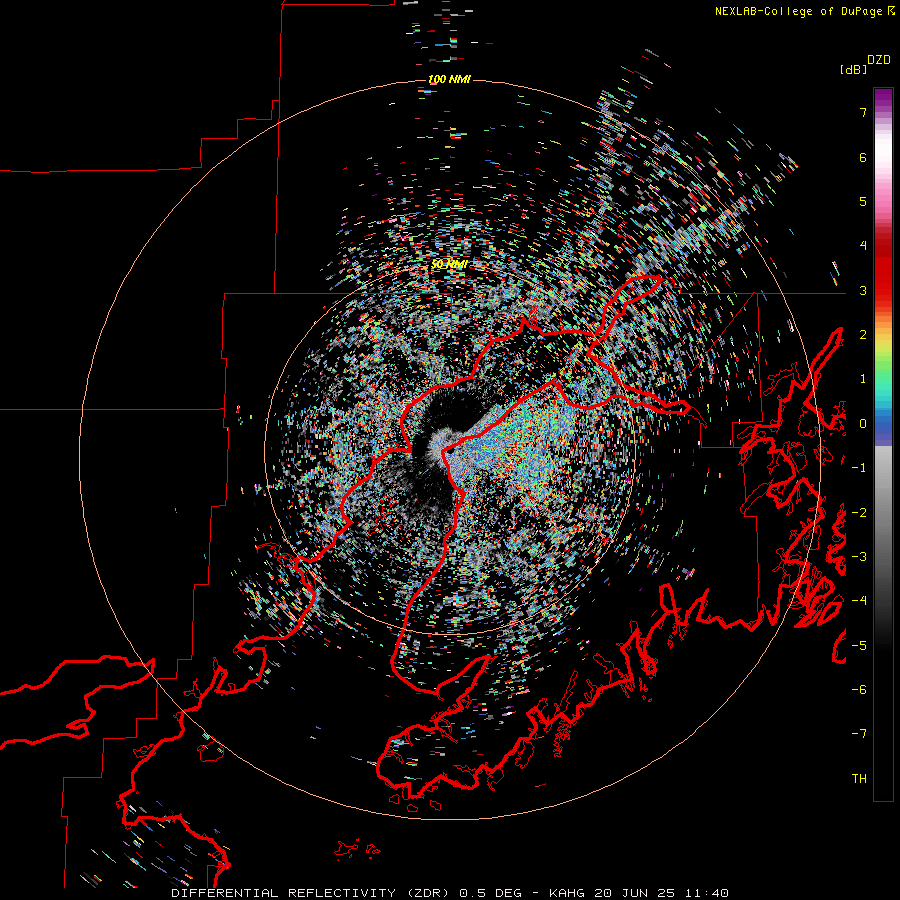Click the NEXLAB-College of DuPage watermark text
This screenshot has width=900, height=900.
798,11
